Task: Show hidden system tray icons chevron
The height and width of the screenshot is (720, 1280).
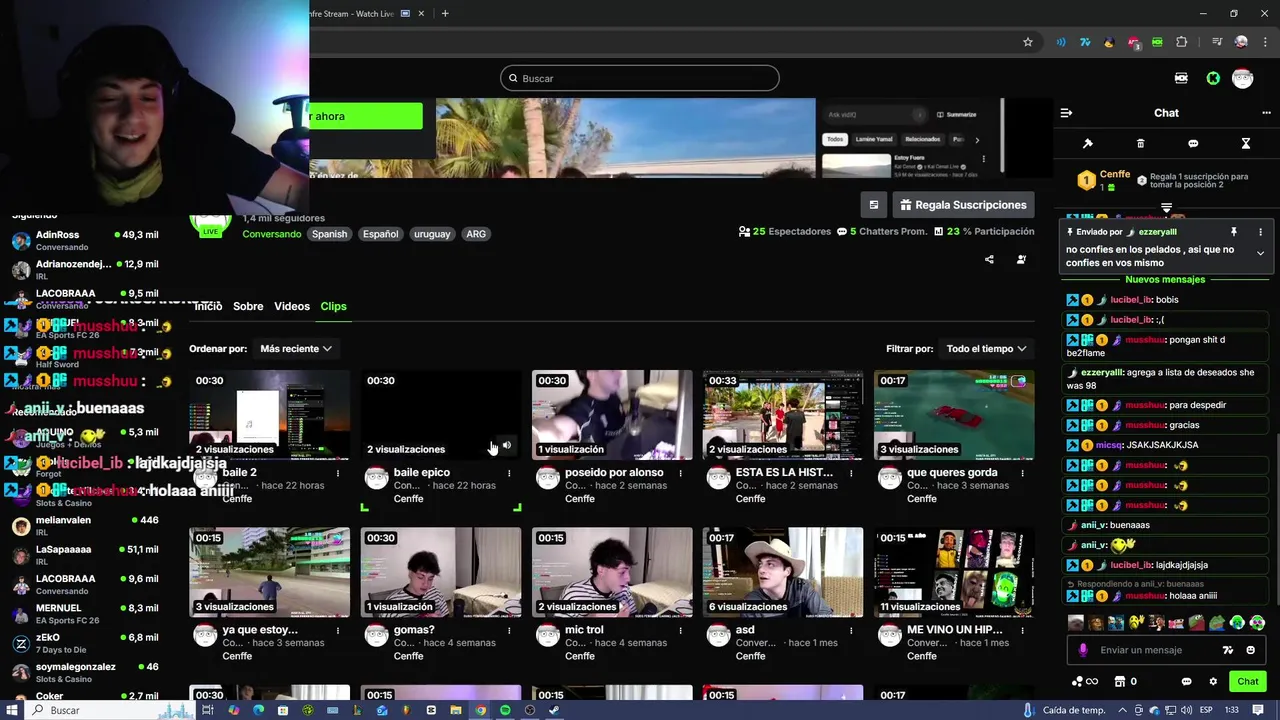Action: click(x=1123, y=710)
